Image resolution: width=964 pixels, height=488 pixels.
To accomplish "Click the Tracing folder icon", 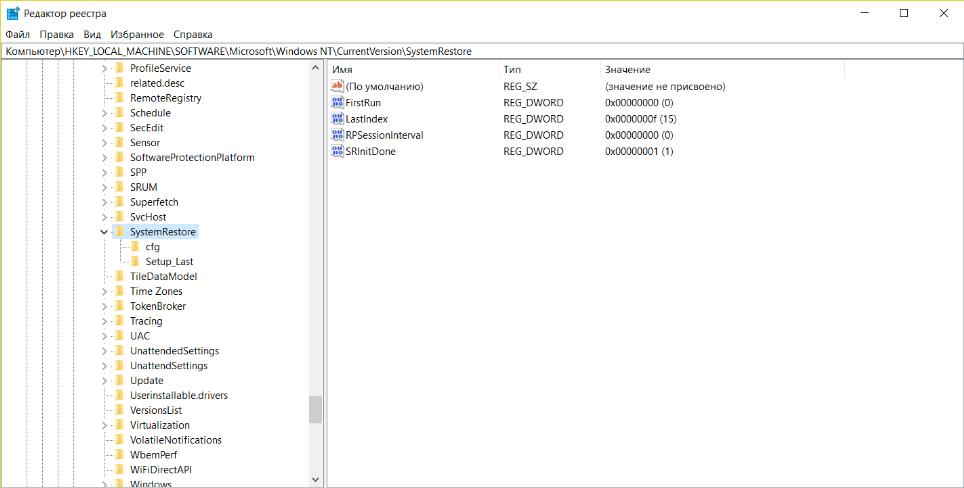I will (x=119, y=321).
